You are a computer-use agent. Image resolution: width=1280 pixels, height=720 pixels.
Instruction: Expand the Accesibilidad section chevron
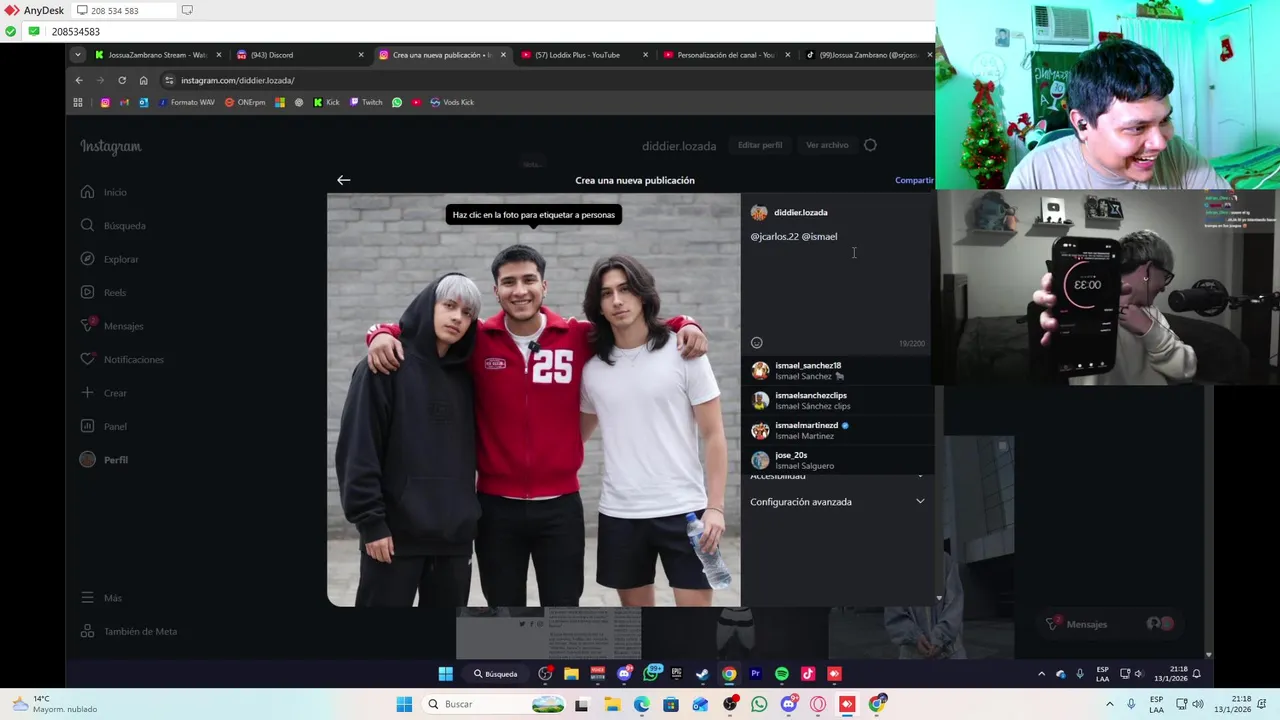click(x=920, y=476)
